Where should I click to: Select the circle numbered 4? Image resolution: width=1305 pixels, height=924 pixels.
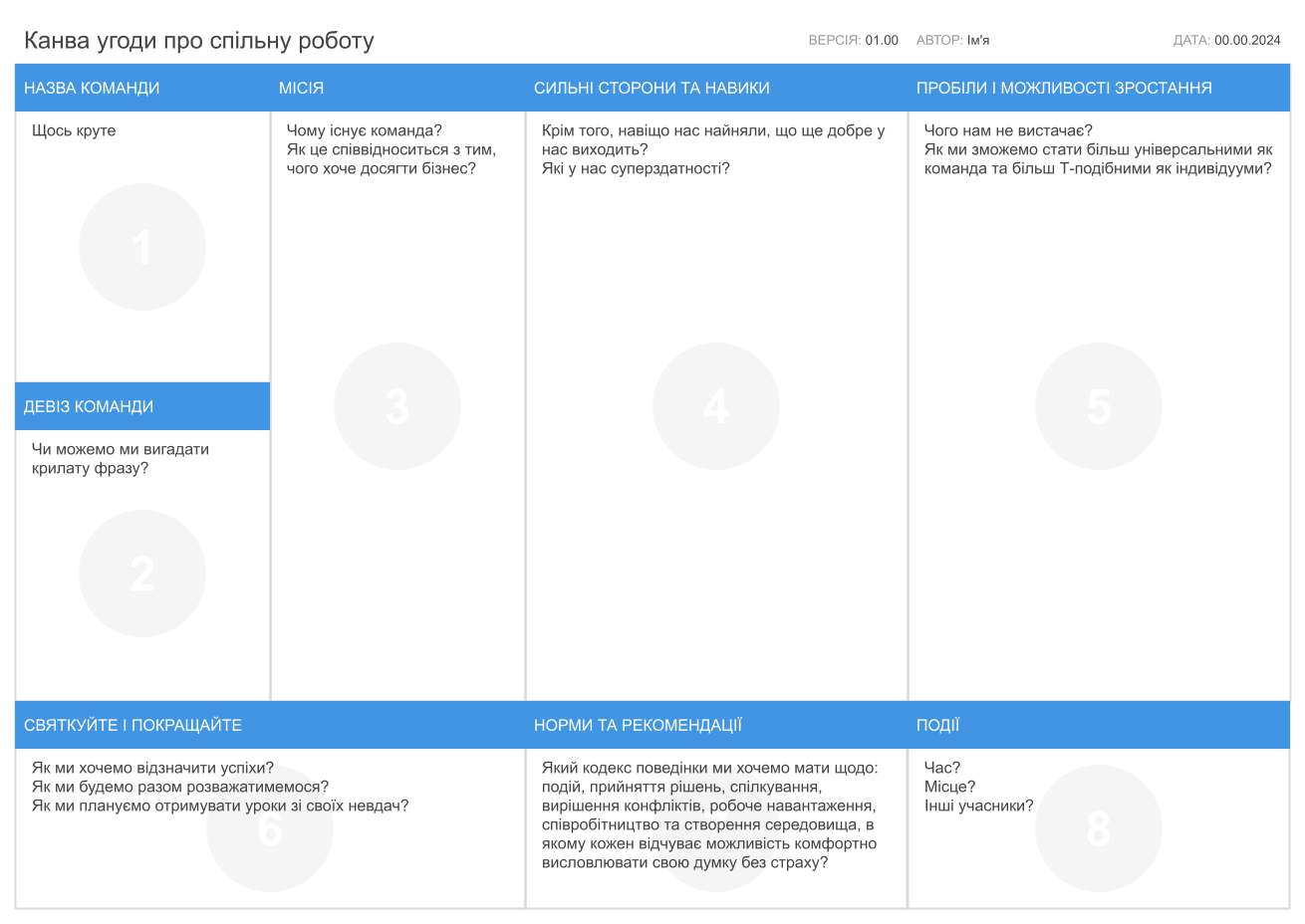click(716, 406)
